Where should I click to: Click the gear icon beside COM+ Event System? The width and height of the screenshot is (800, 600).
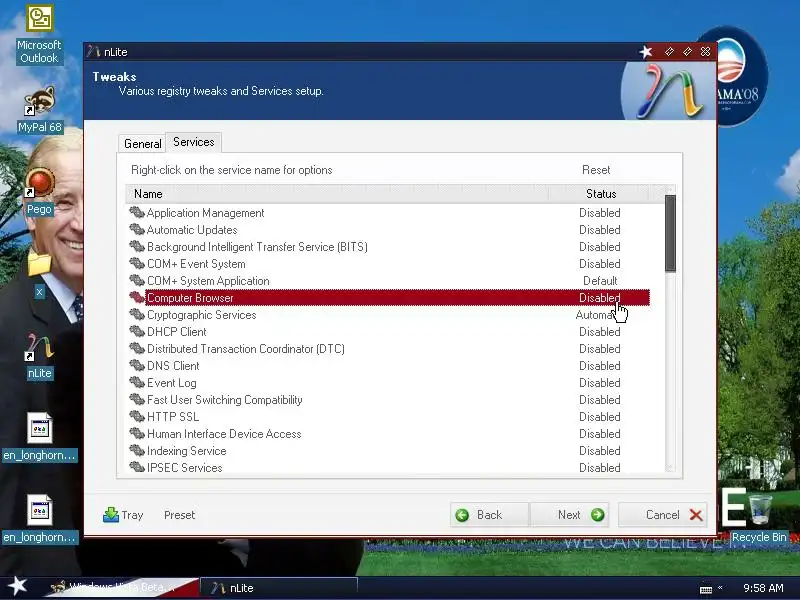pyautogui.click(x=137, y=263)
